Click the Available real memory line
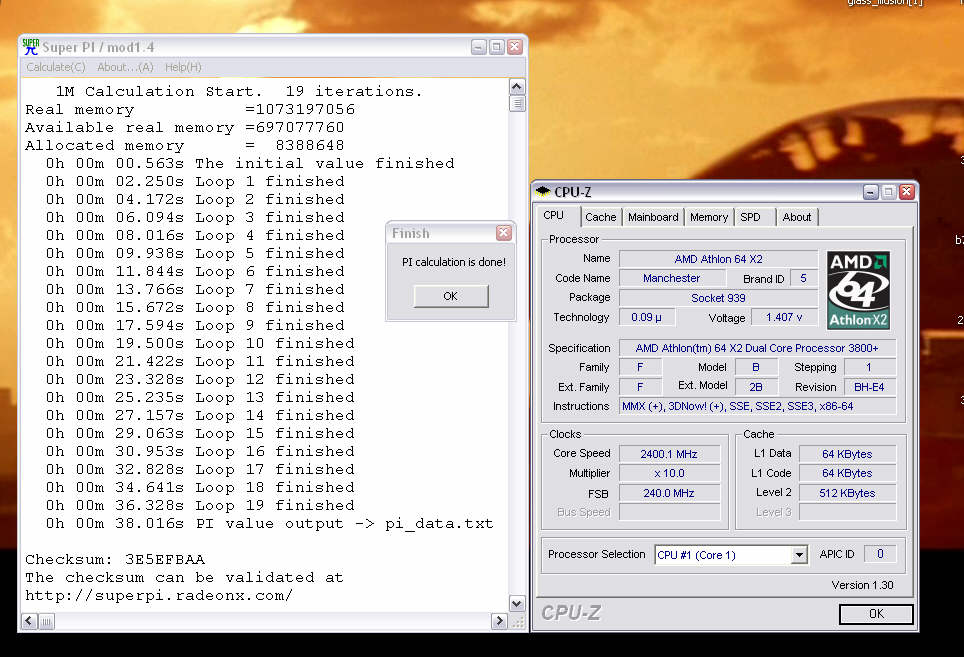This screenshot has height=657, width=964. [184, 128]
